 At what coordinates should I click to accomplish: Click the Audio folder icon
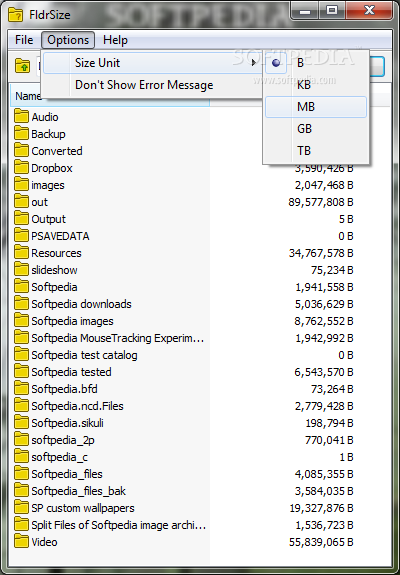point(21,117)
